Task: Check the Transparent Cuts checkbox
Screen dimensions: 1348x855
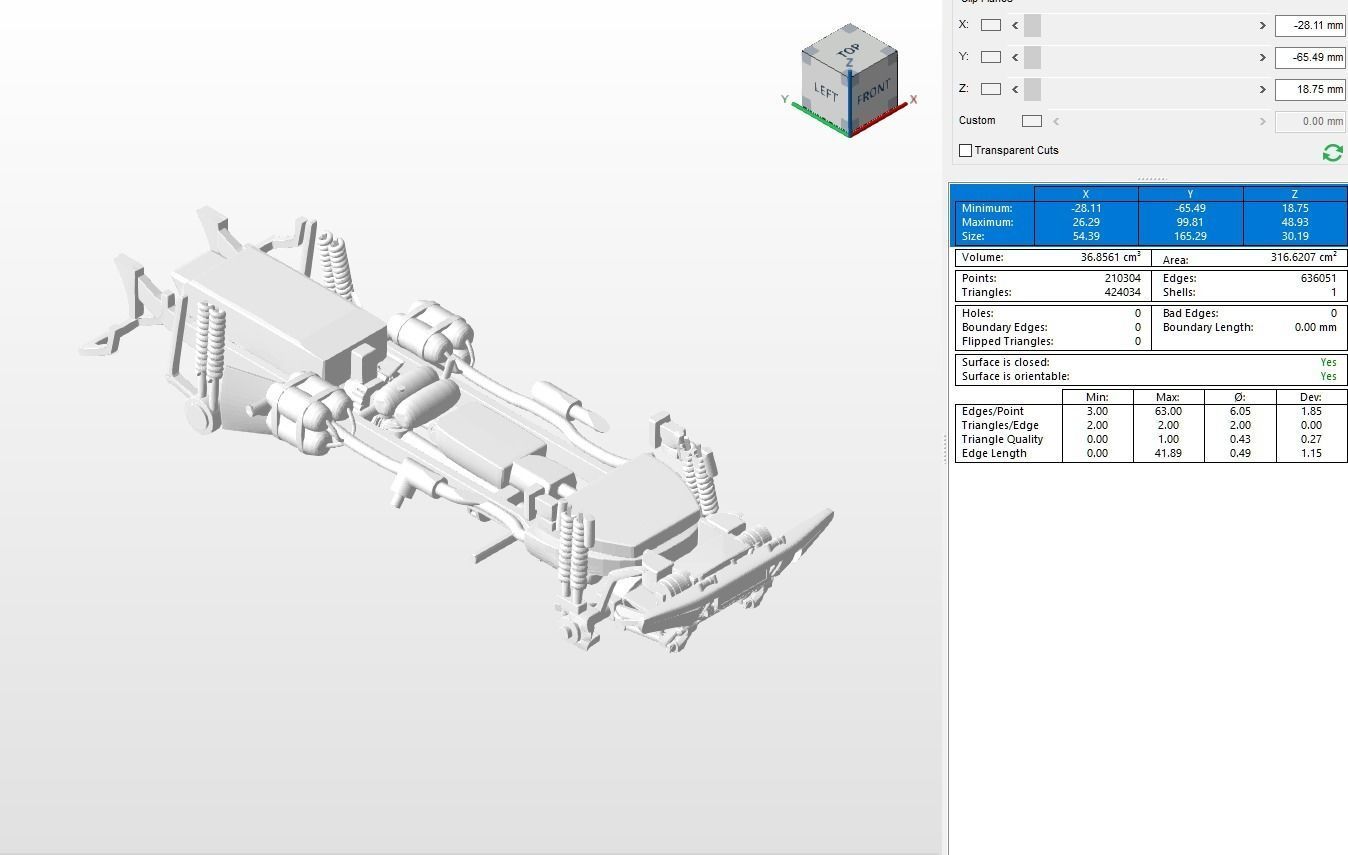Action: [x=965, y=150]
